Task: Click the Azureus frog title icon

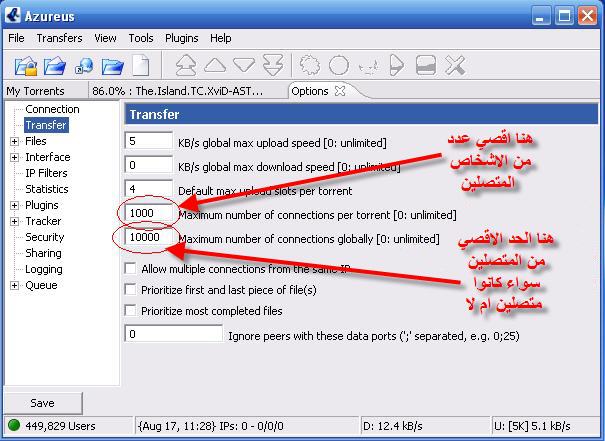Action: pos(13,15)
